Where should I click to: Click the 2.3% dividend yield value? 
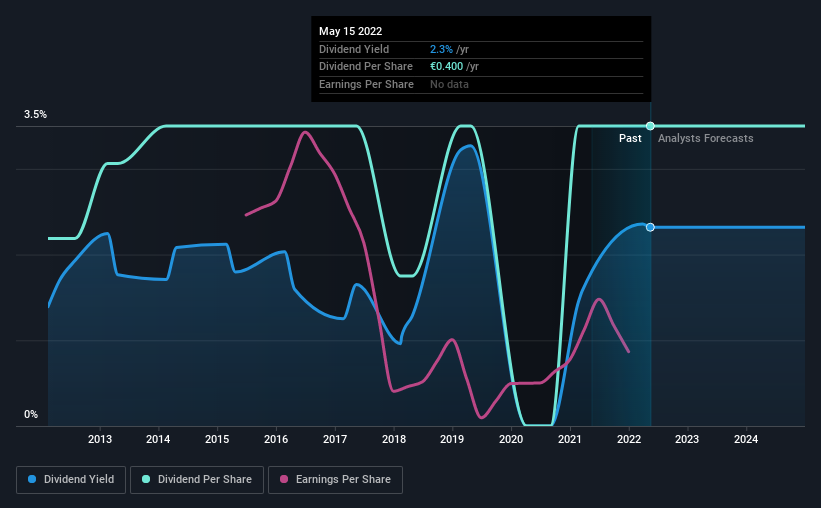(x=441, y=49)
